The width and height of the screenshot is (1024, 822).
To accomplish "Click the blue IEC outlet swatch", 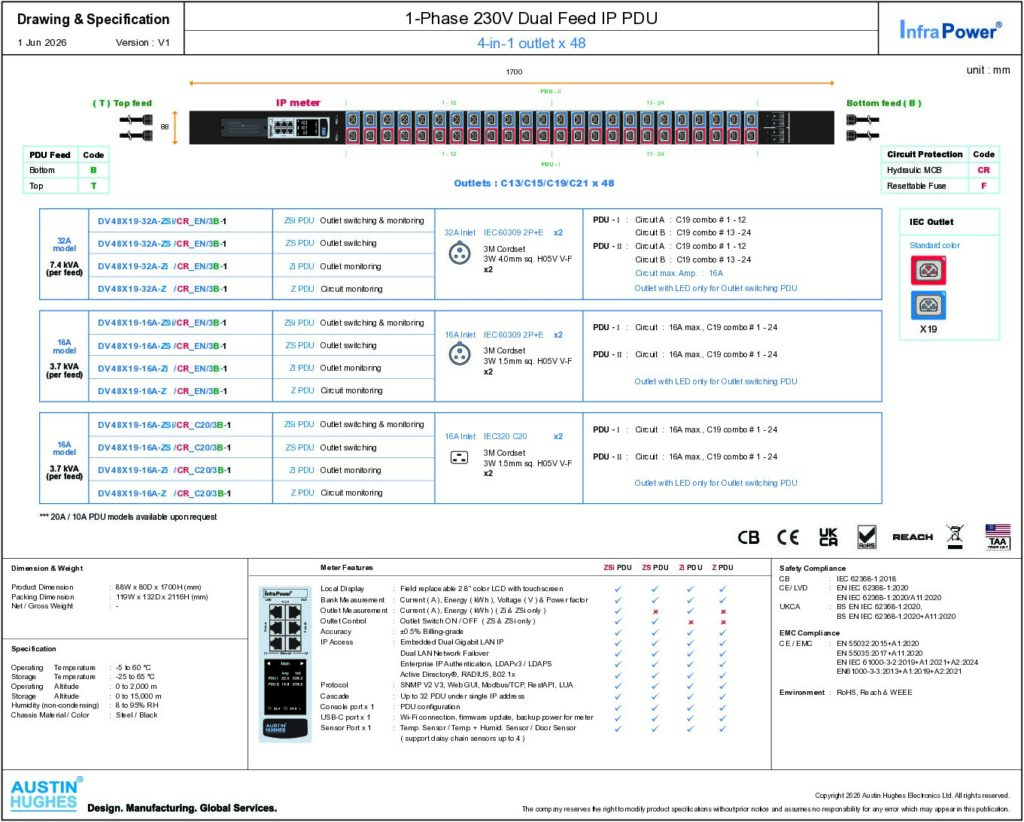I will tap(929, 305).
